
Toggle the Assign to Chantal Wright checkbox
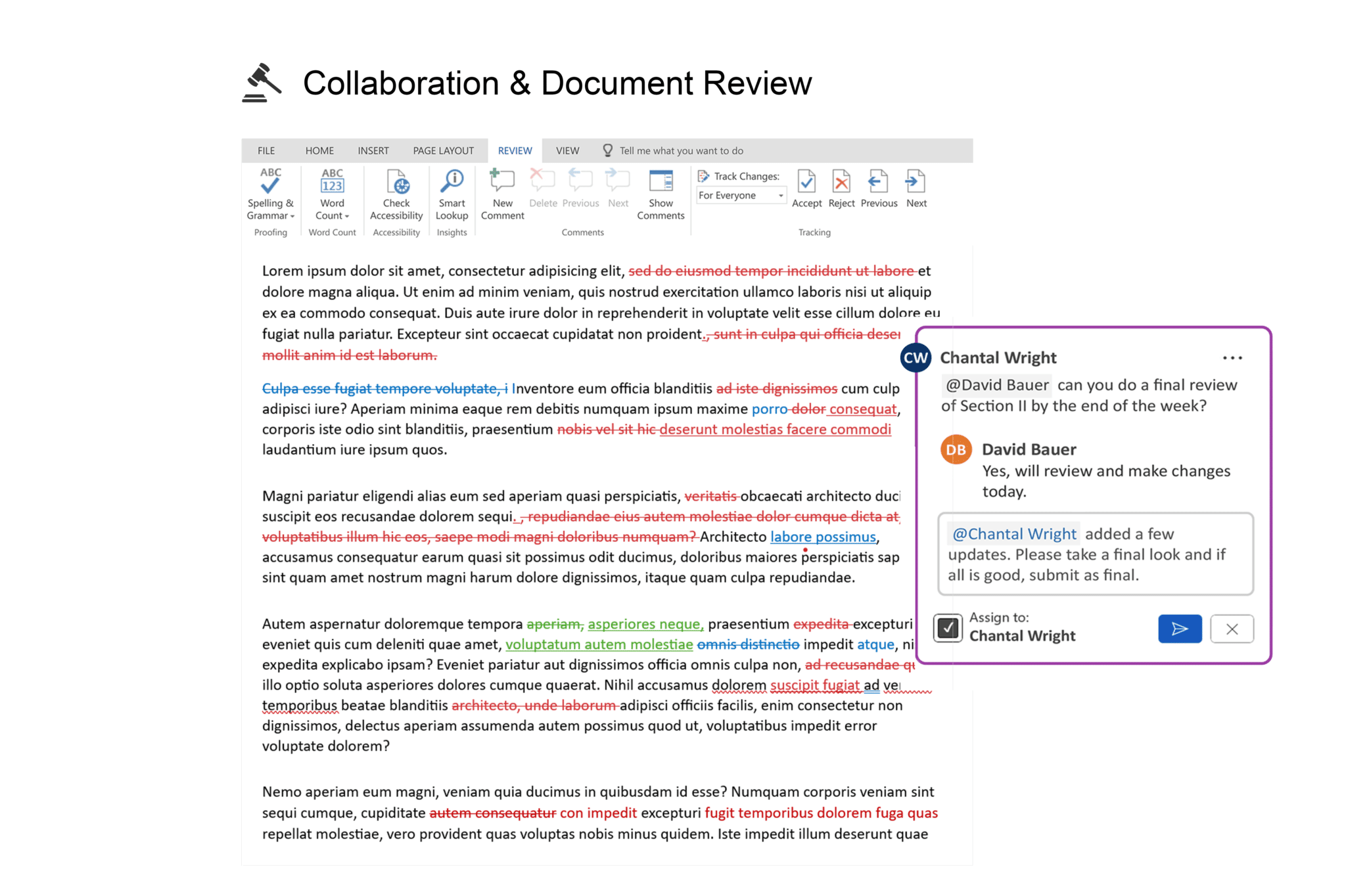click(x=947, y=629)
